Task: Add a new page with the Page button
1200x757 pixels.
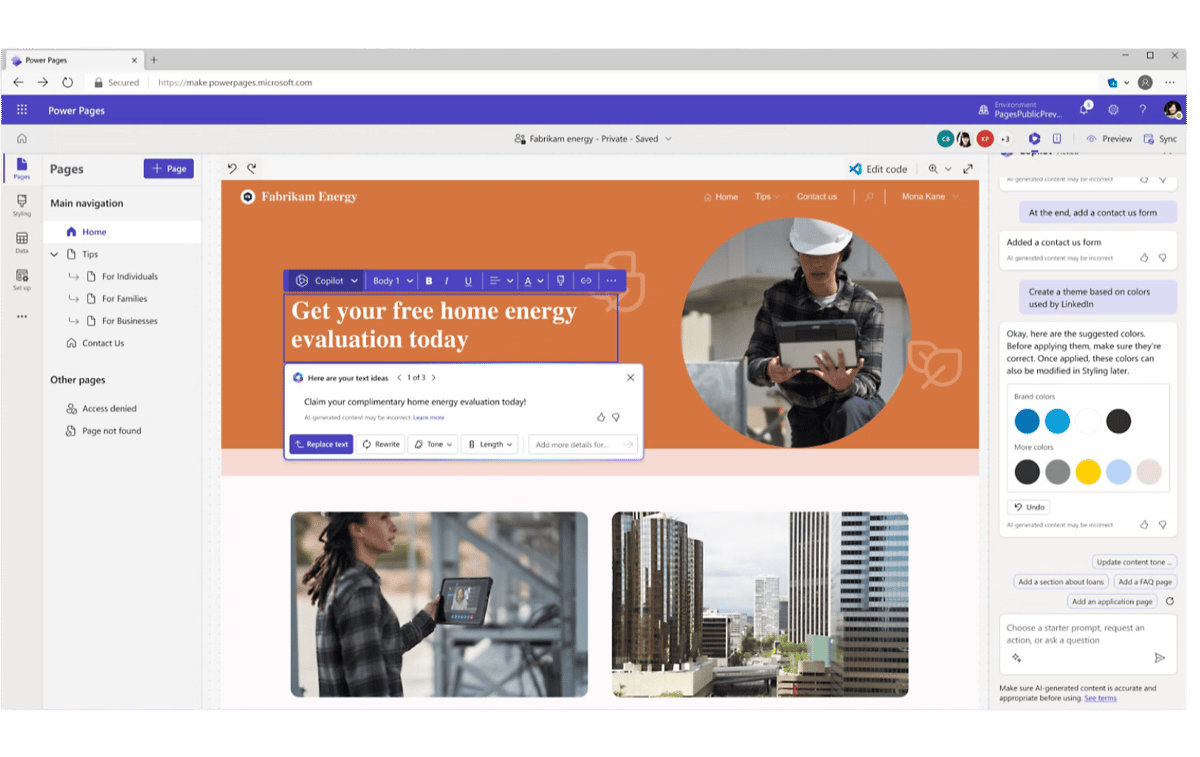Action: tap(169, 169)
